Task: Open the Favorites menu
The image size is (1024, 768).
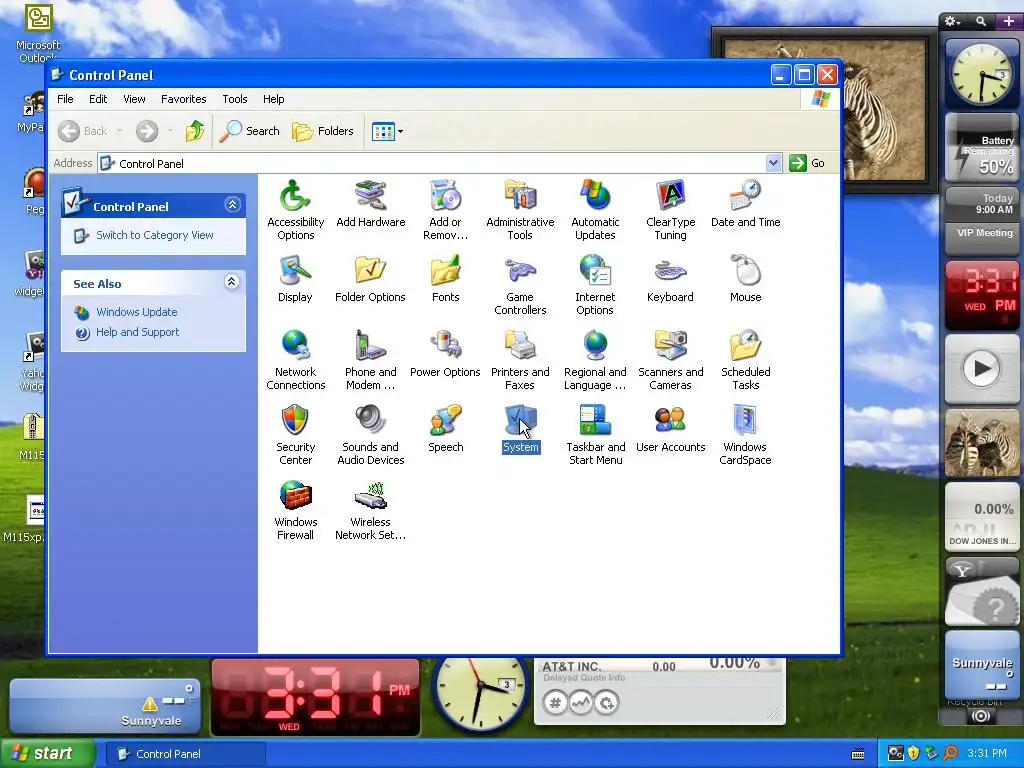Action: tap(184, 99)
